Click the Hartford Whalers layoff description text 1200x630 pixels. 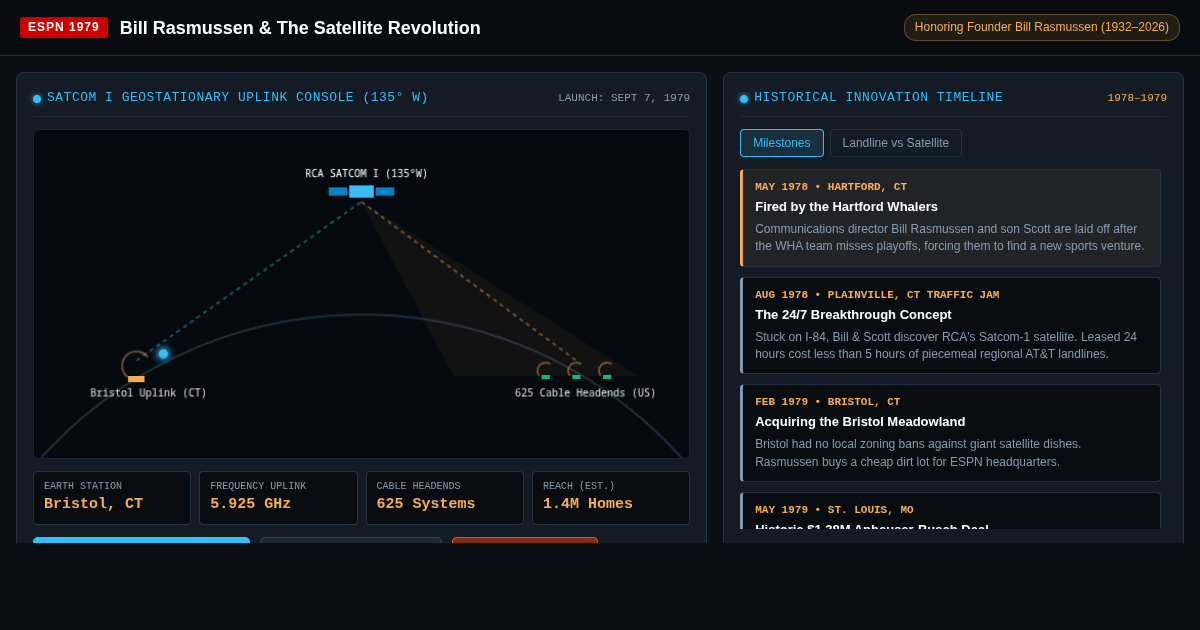click(x=950, y=237)
